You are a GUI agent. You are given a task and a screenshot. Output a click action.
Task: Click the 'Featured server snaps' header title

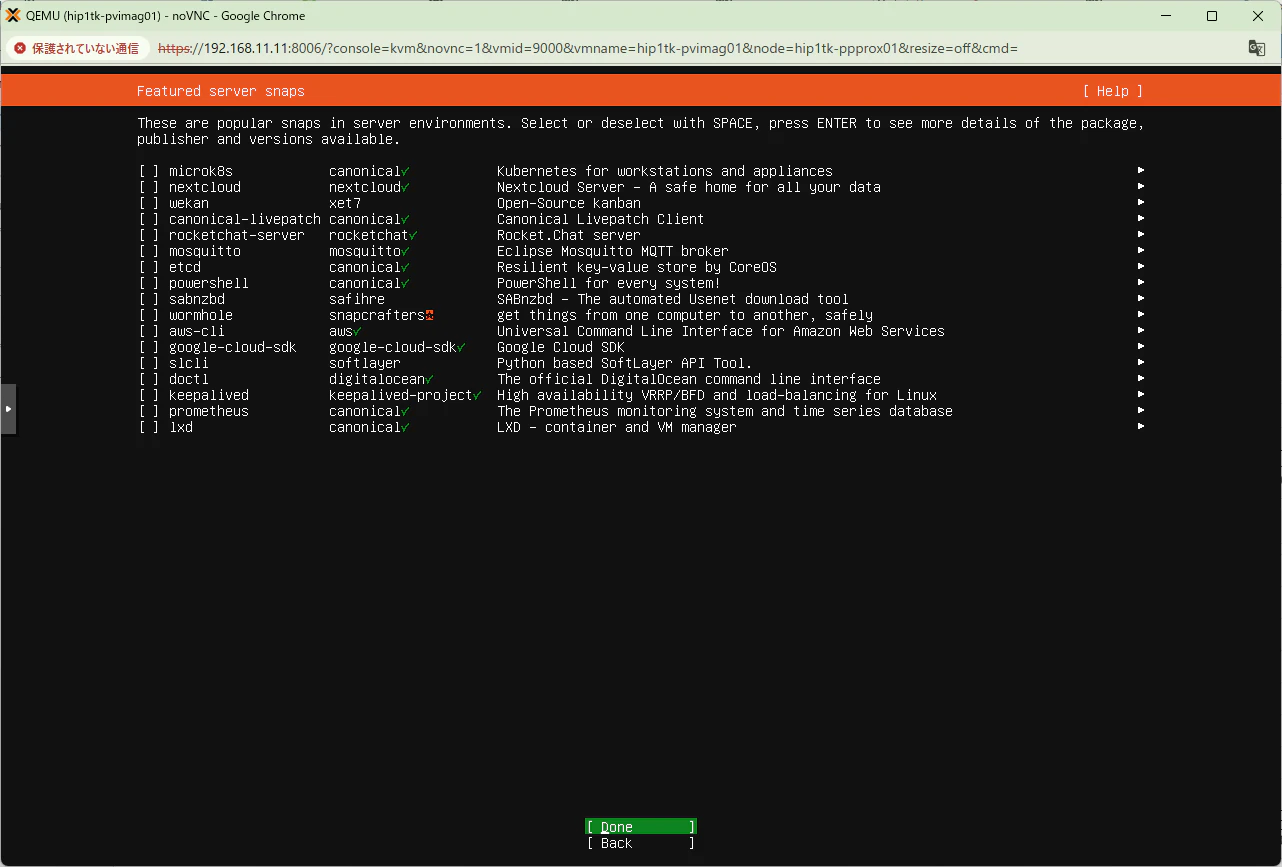[x=221, y=91]
